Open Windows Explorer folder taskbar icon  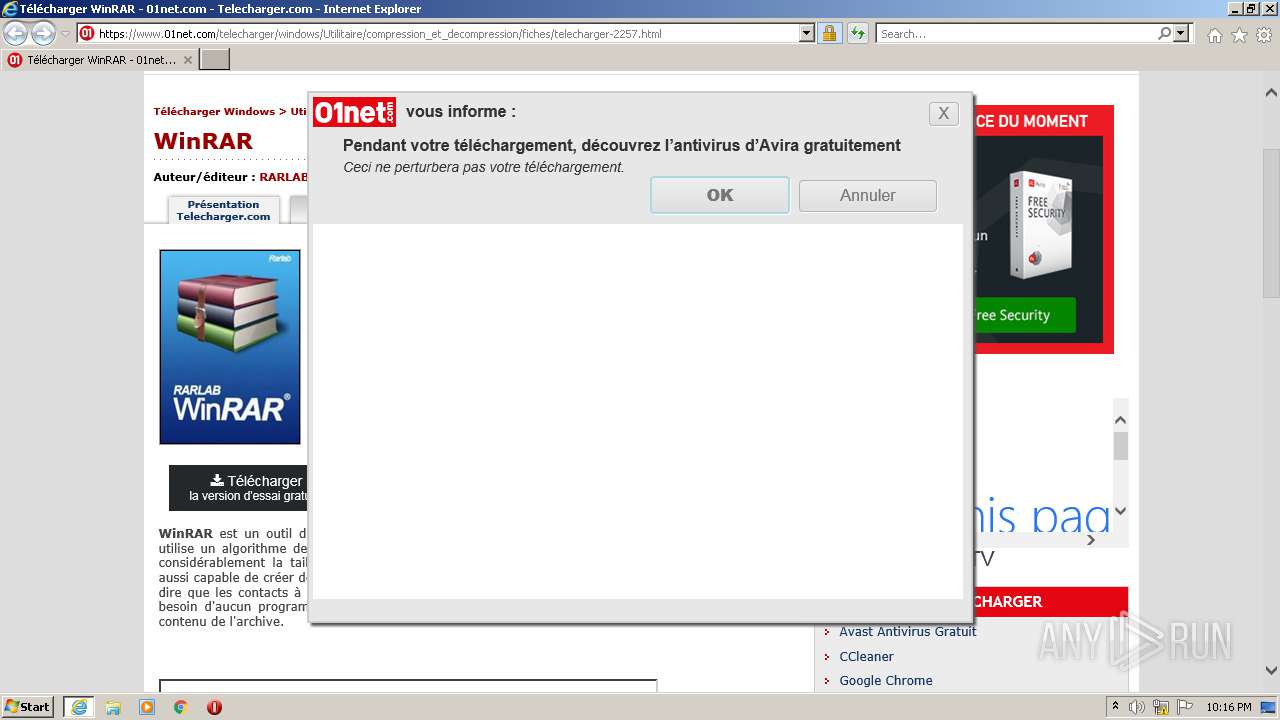112,707
